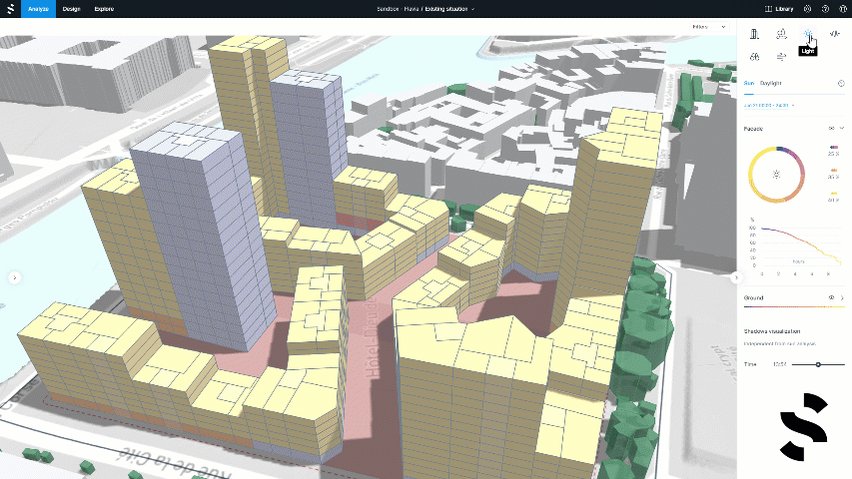Screen dimensions: 852x479
Task: Switch to the Daylight sub-tab
Action: 770,83
